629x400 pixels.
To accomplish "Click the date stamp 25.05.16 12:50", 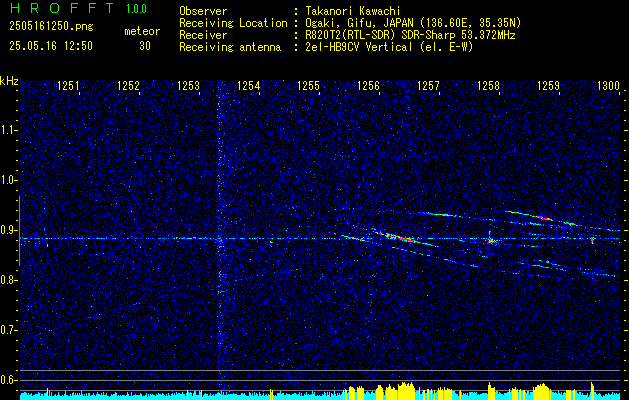I will [51, 46].
